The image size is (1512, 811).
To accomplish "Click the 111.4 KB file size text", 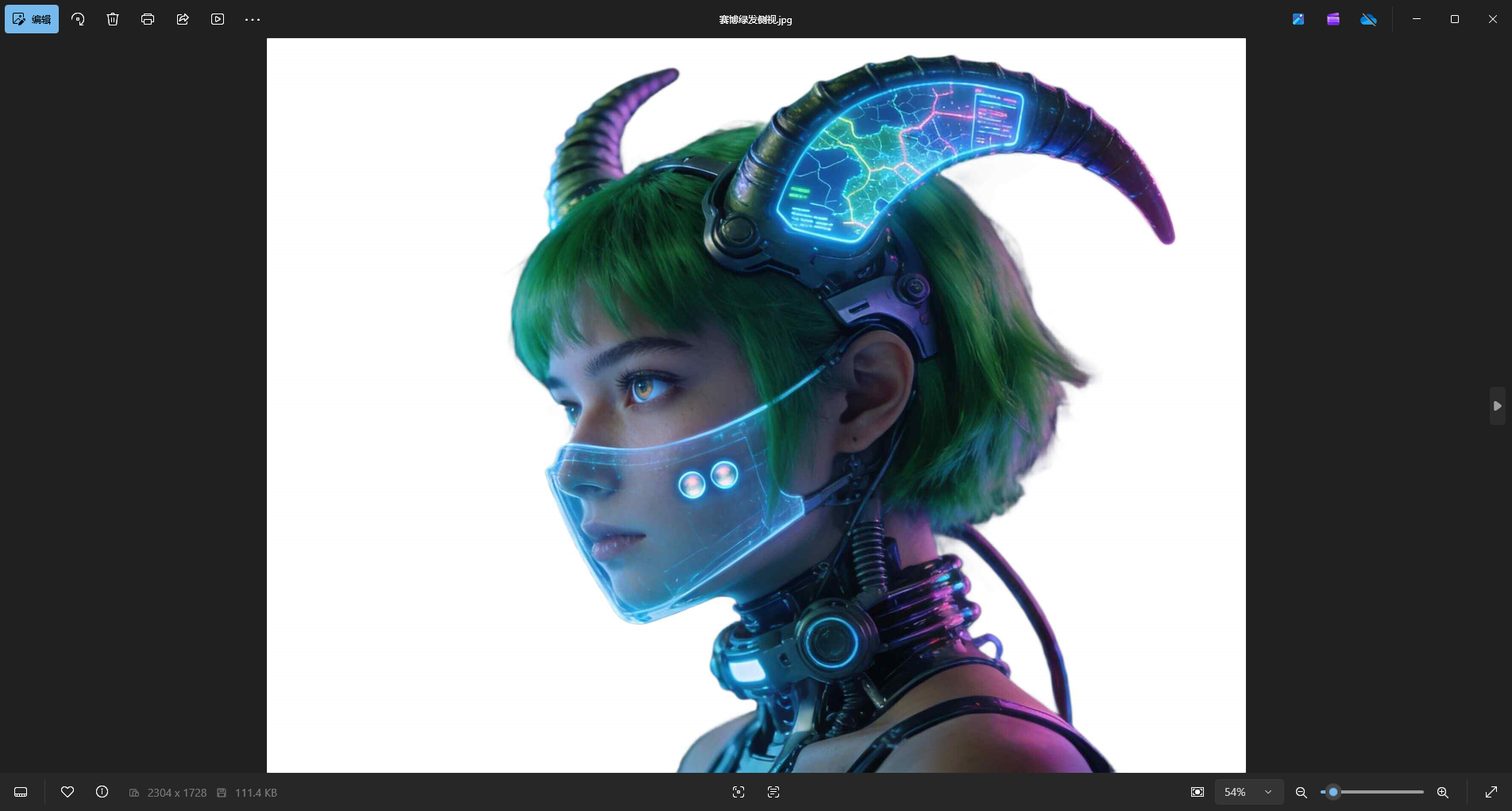I will (x=256, y=793).
